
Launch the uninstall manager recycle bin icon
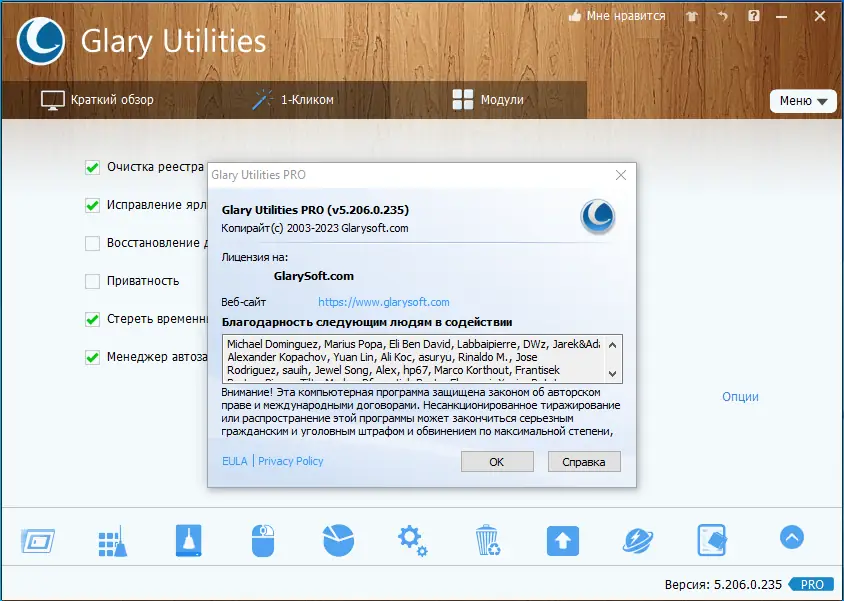click(488, 540)
